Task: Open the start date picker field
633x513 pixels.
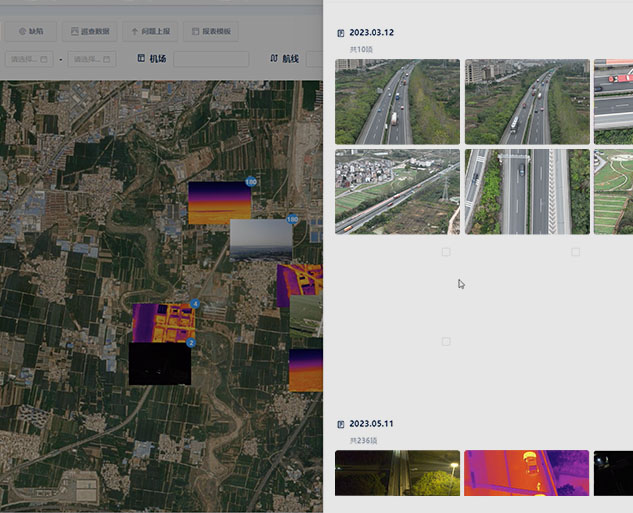Action: coord(30,59)
